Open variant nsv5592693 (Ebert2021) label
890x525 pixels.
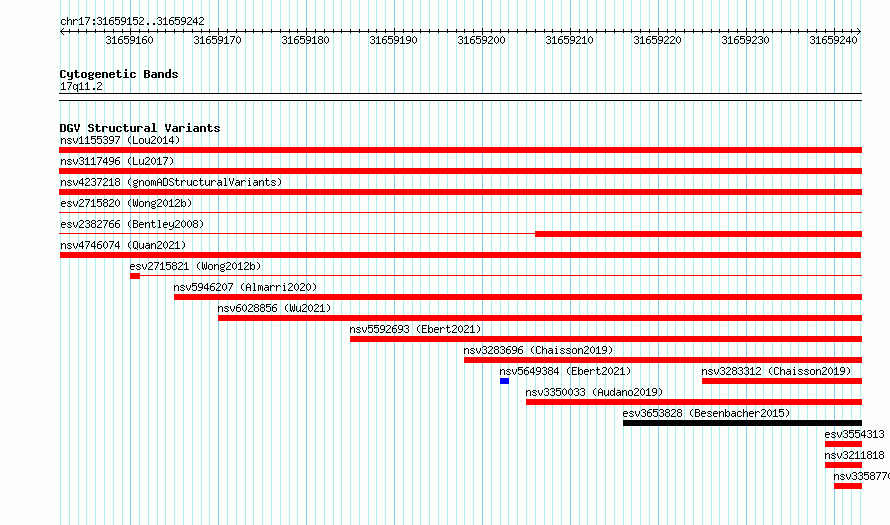click(x=415, y=329)
